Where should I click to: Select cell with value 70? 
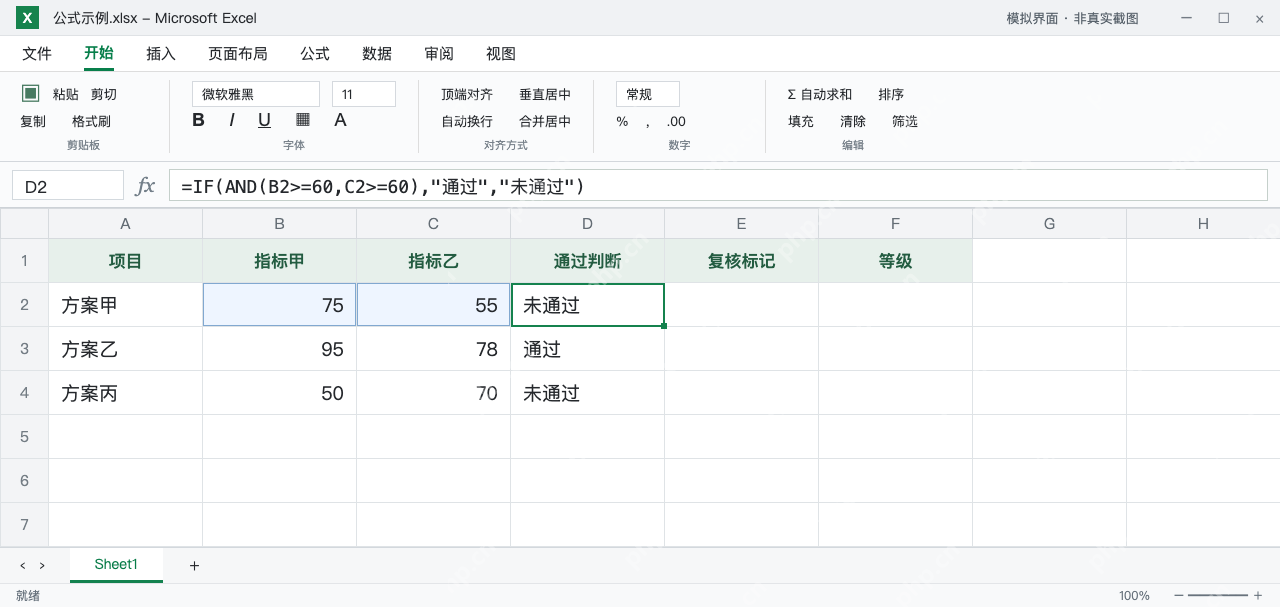(433, 393)
